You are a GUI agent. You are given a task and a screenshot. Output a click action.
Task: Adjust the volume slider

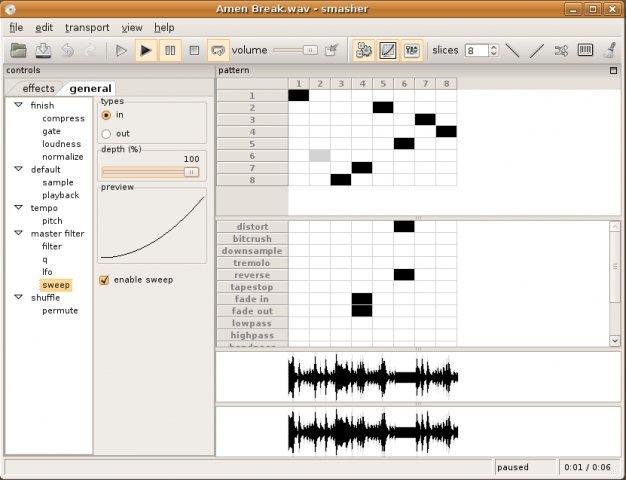295,50
